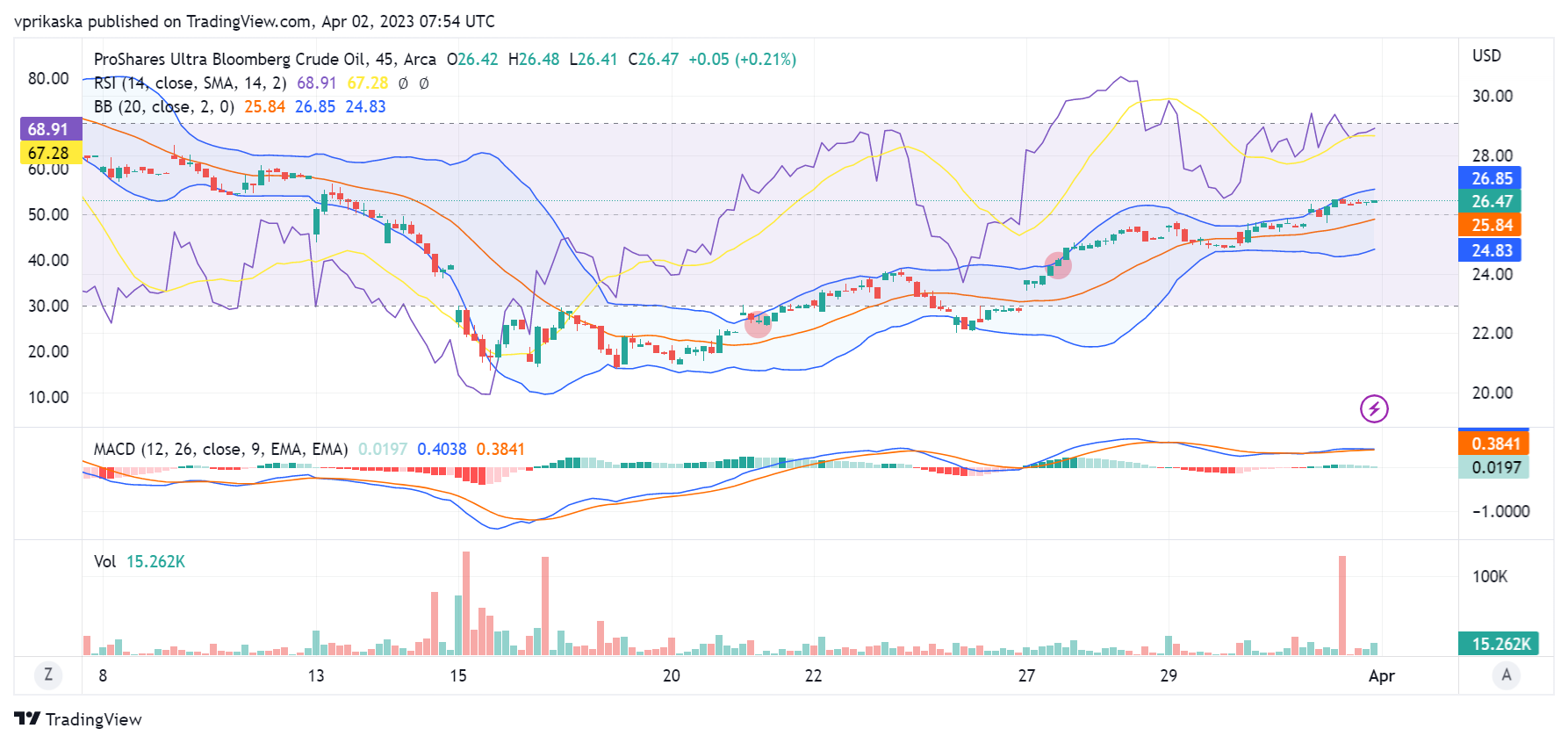Viewport: 1568px width, 743px height.
Task: Click the published-by header text
Action: (x=255, y=21)
